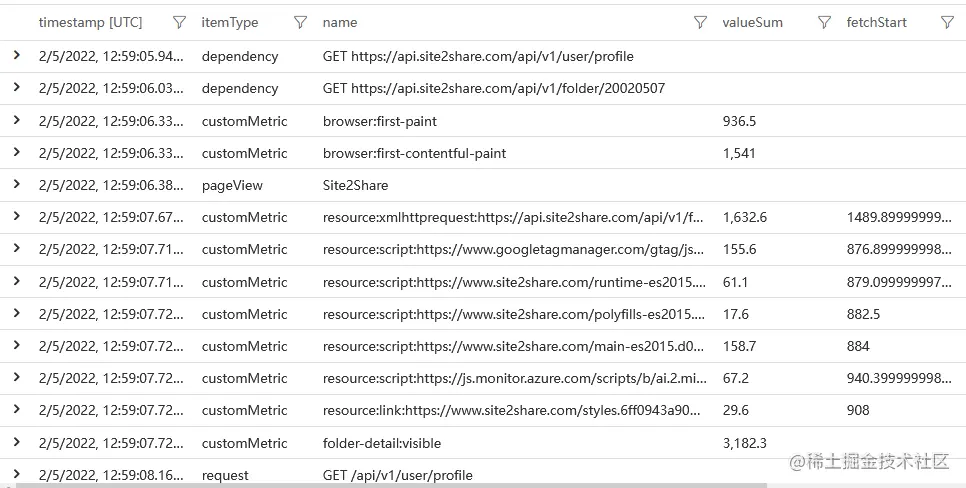The height and width of the screenshot is (488, 966).
Task: Expand the folder/20020507 dependency row
Action: [17, 88]
